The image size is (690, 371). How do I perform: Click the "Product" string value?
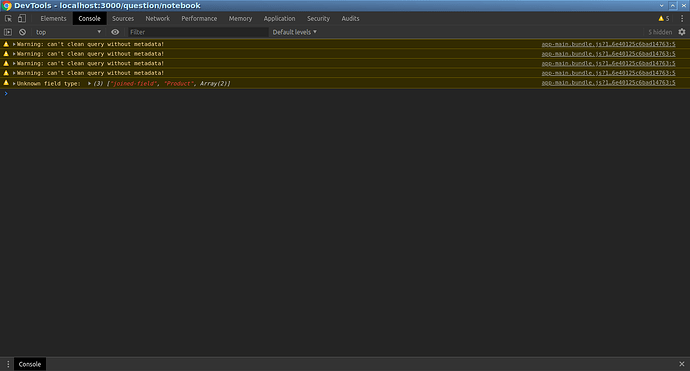click(179, 84)
